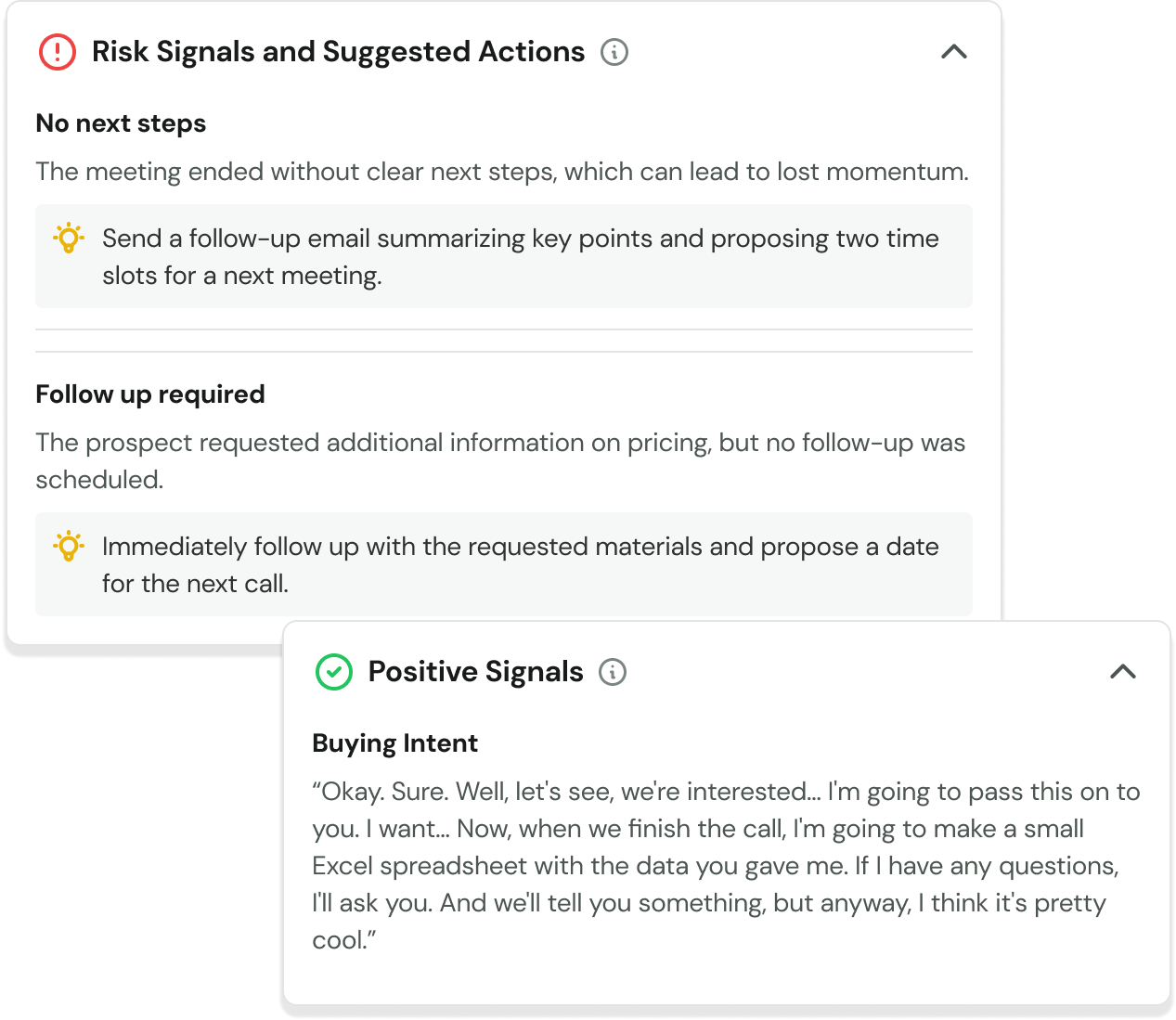Click the meeting ended without next steps description

point(501,172)
